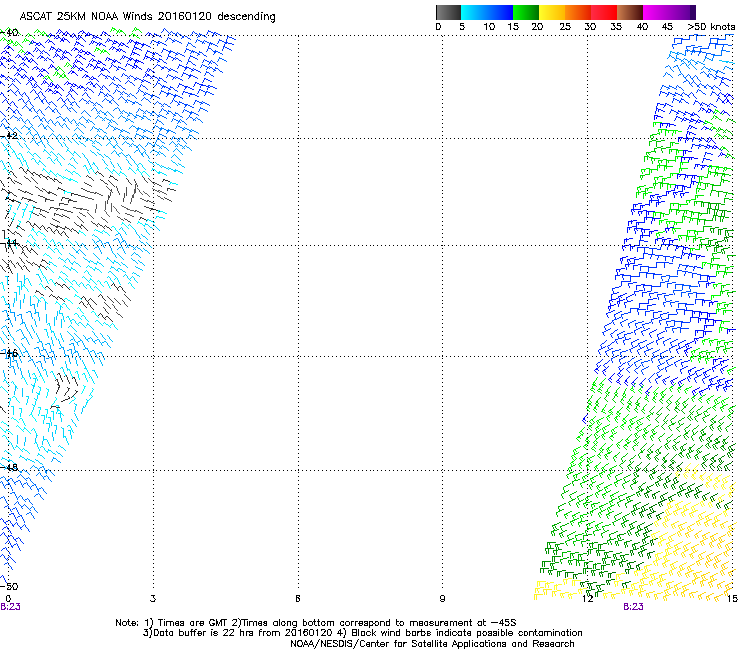Click the right purple 8:23 time label
This screenshot has width=740, height=650.
tap(633, 607)
